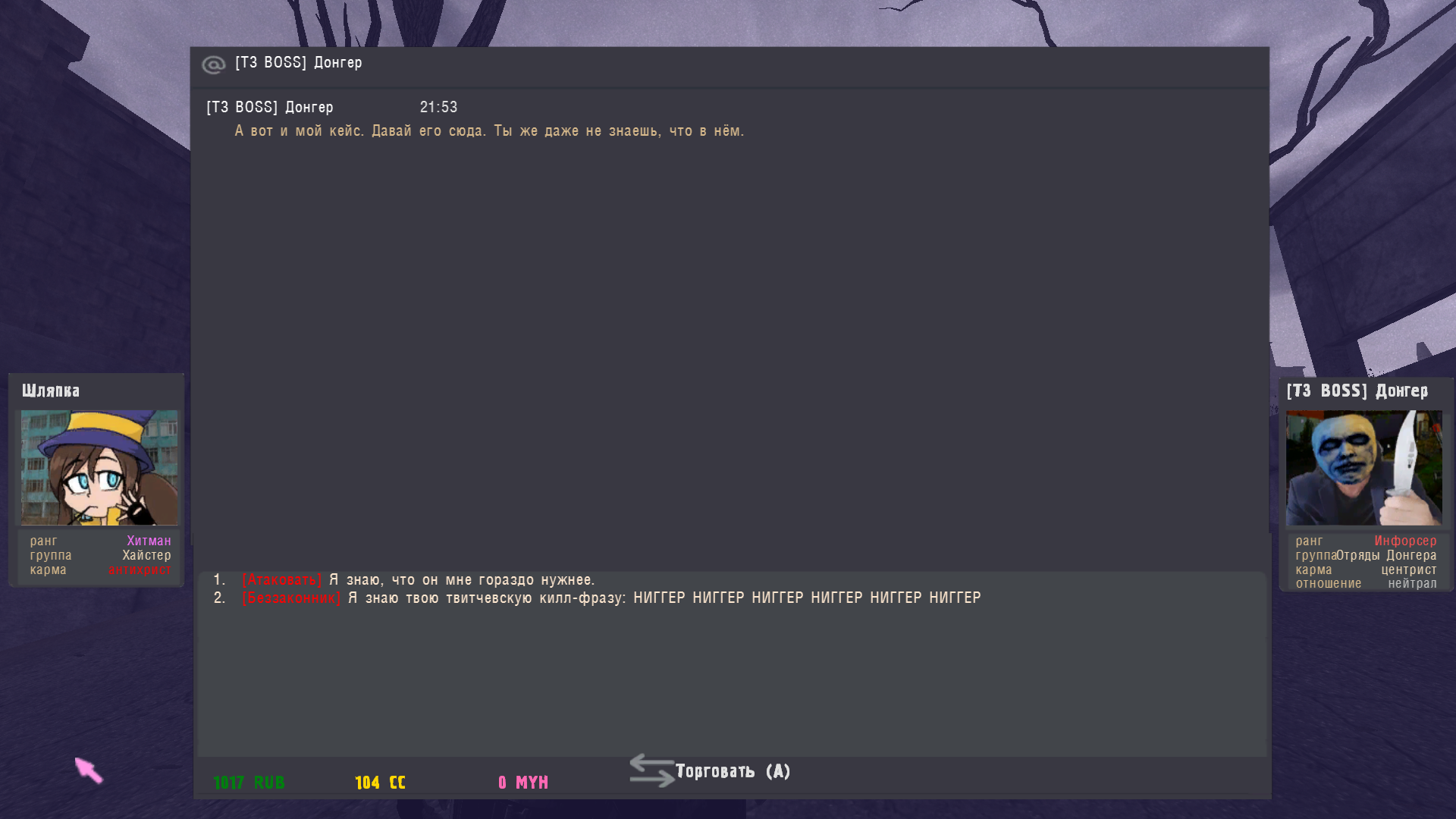Click the Инфорсер rank label
The height and width of the screenshot is (819, 1456).
tap(1405, 541)
